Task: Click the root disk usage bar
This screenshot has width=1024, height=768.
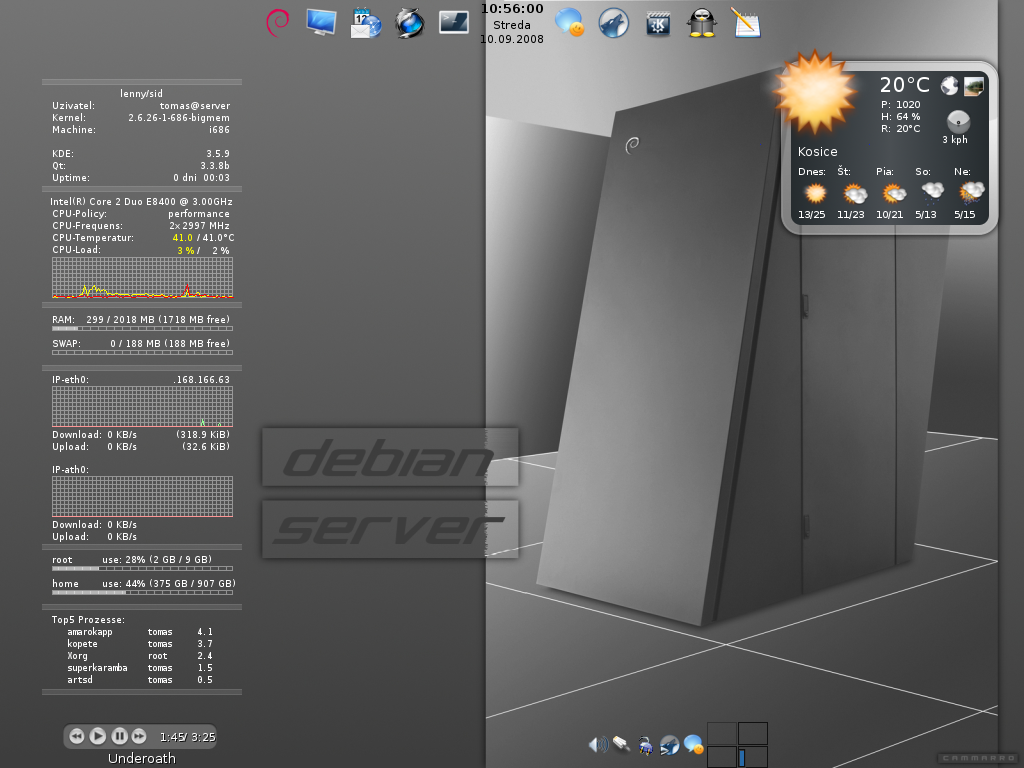Action: pos(142,569)
